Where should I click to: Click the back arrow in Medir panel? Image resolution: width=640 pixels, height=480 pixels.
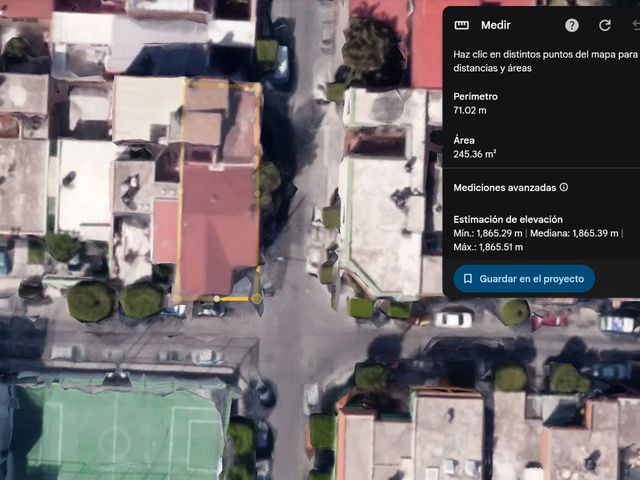click(x=636, y=25)
